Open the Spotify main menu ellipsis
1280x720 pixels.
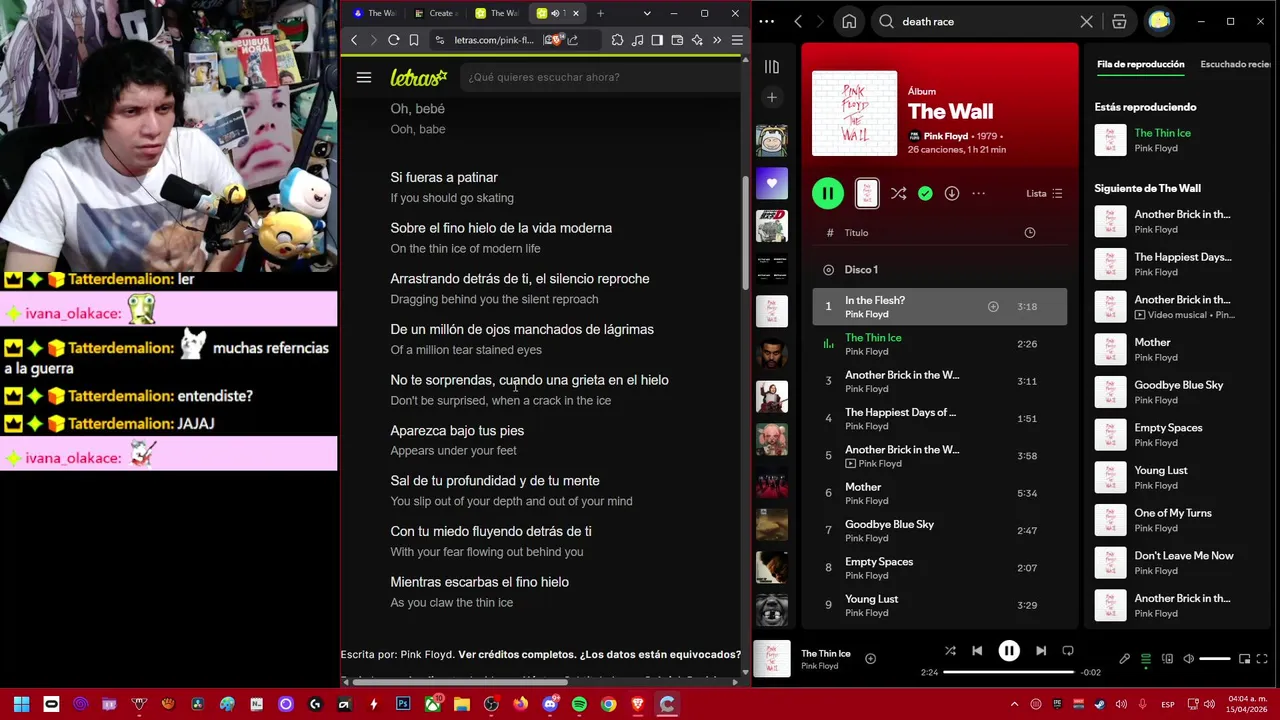[767, 21]
